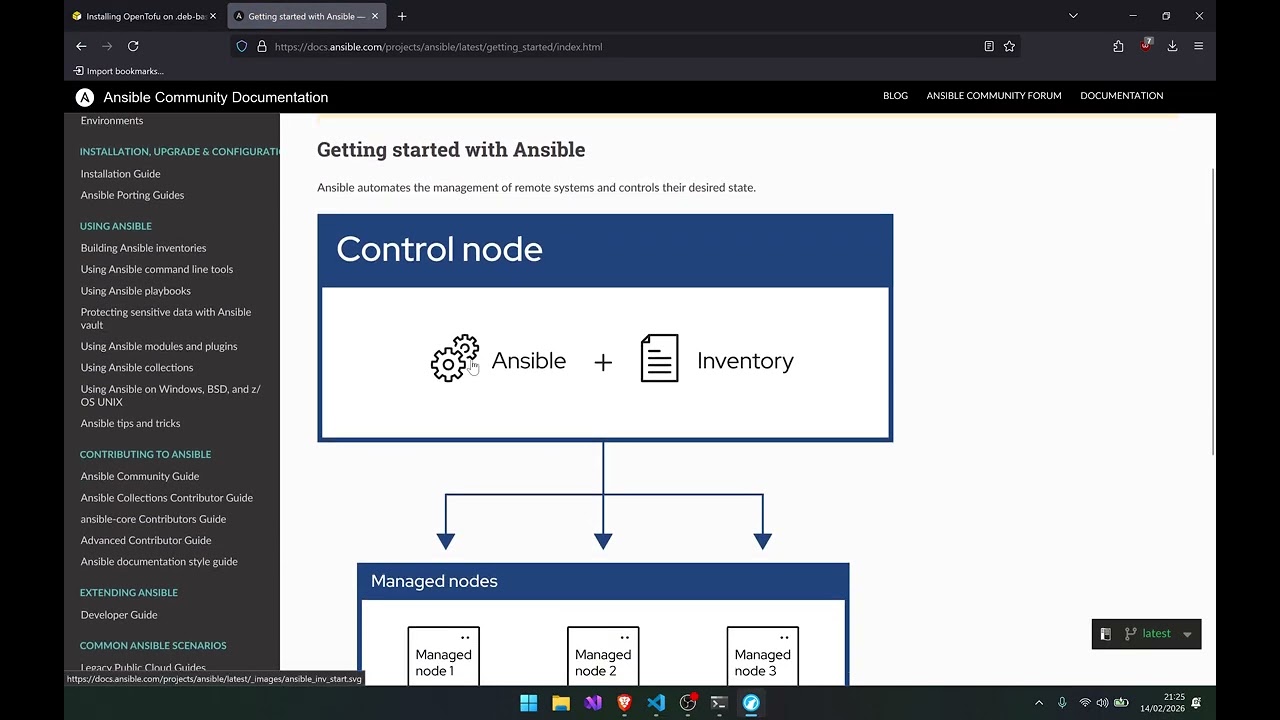The width and height of the screenshot is (1280, 720).
Task: Open the uBlock Origin extension icon
Action: pos(1146,46)
